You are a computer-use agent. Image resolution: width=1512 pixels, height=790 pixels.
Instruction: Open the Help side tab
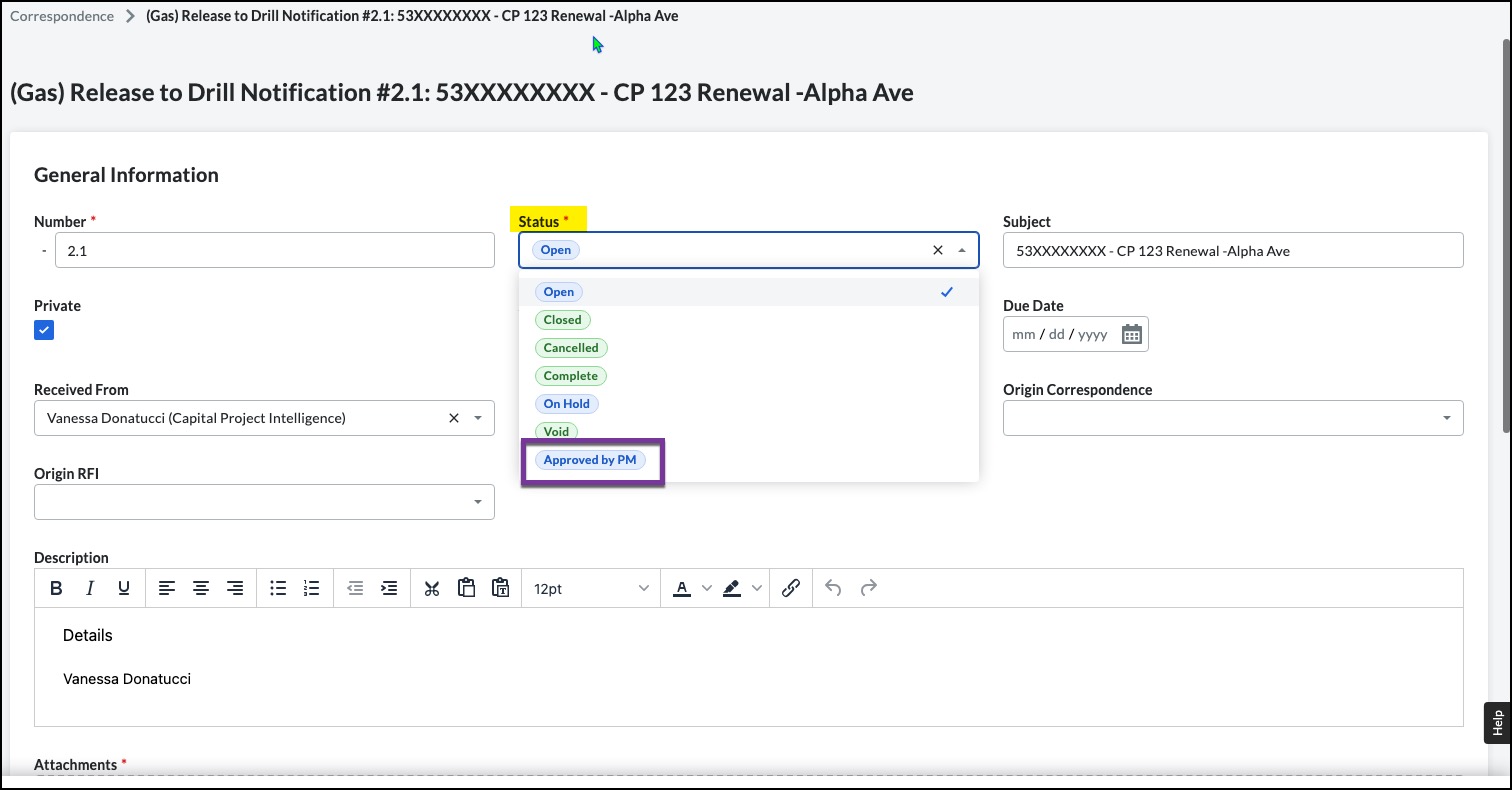coord(1497,722)
